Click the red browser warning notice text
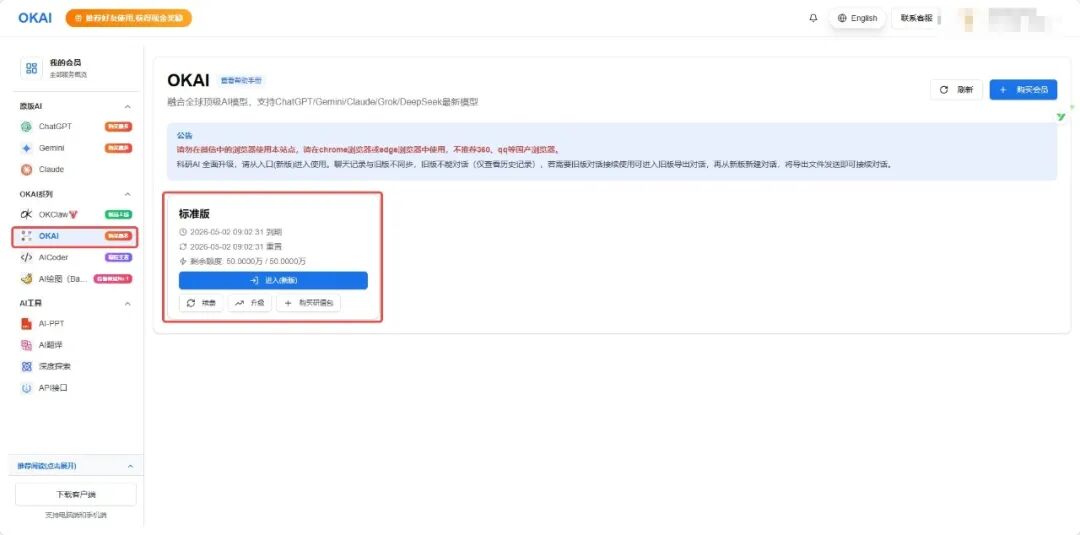 click(368, 149)
